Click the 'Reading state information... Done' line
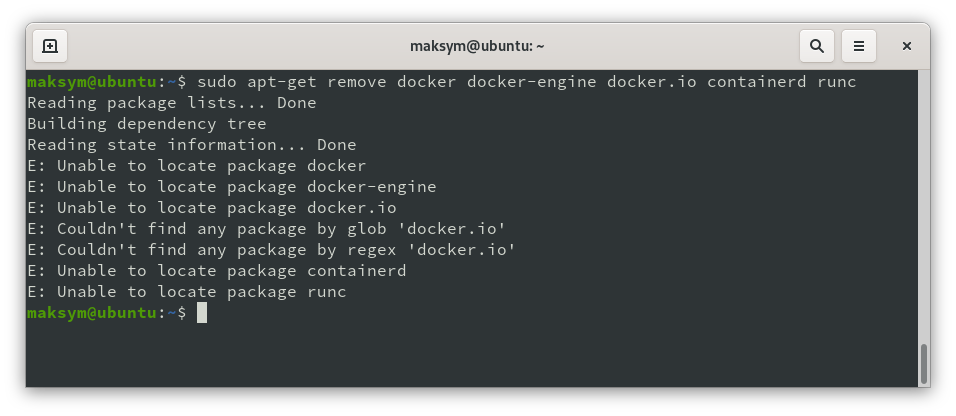Screen dimensions: 956x416 [191, 145]
